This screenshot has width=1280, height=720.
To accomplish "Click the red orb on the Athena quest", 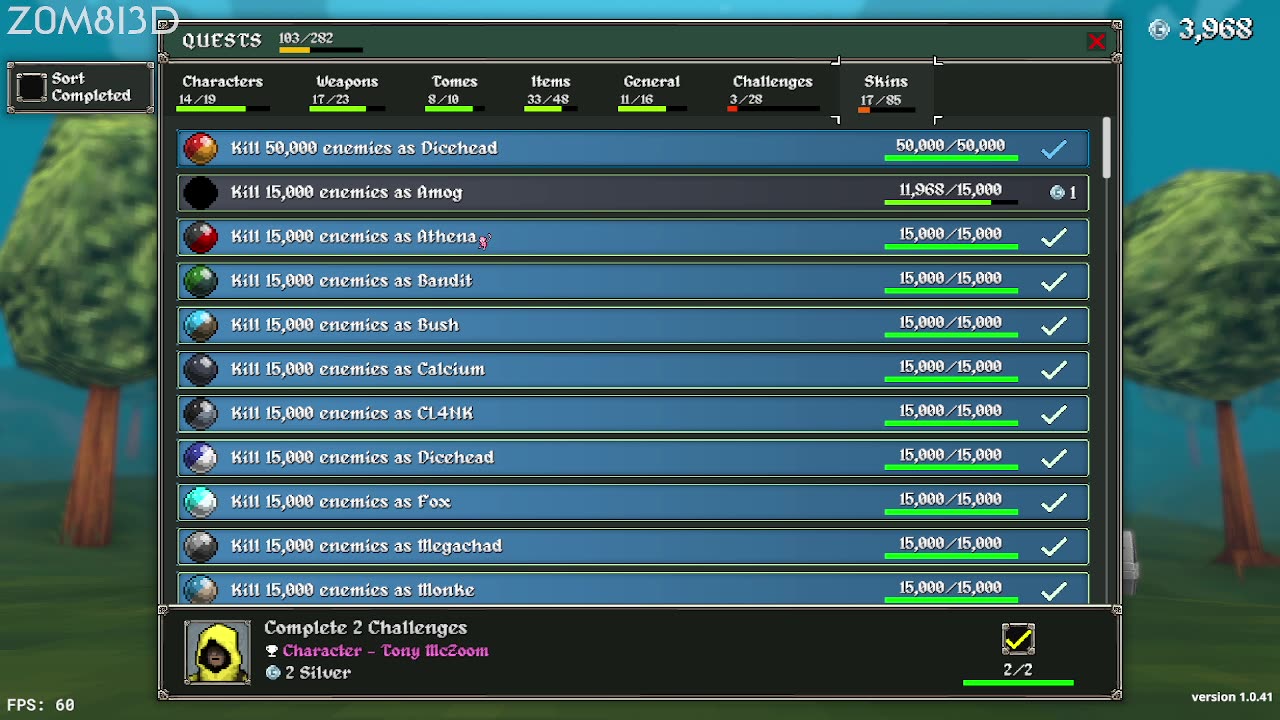I will pos(200,237).
